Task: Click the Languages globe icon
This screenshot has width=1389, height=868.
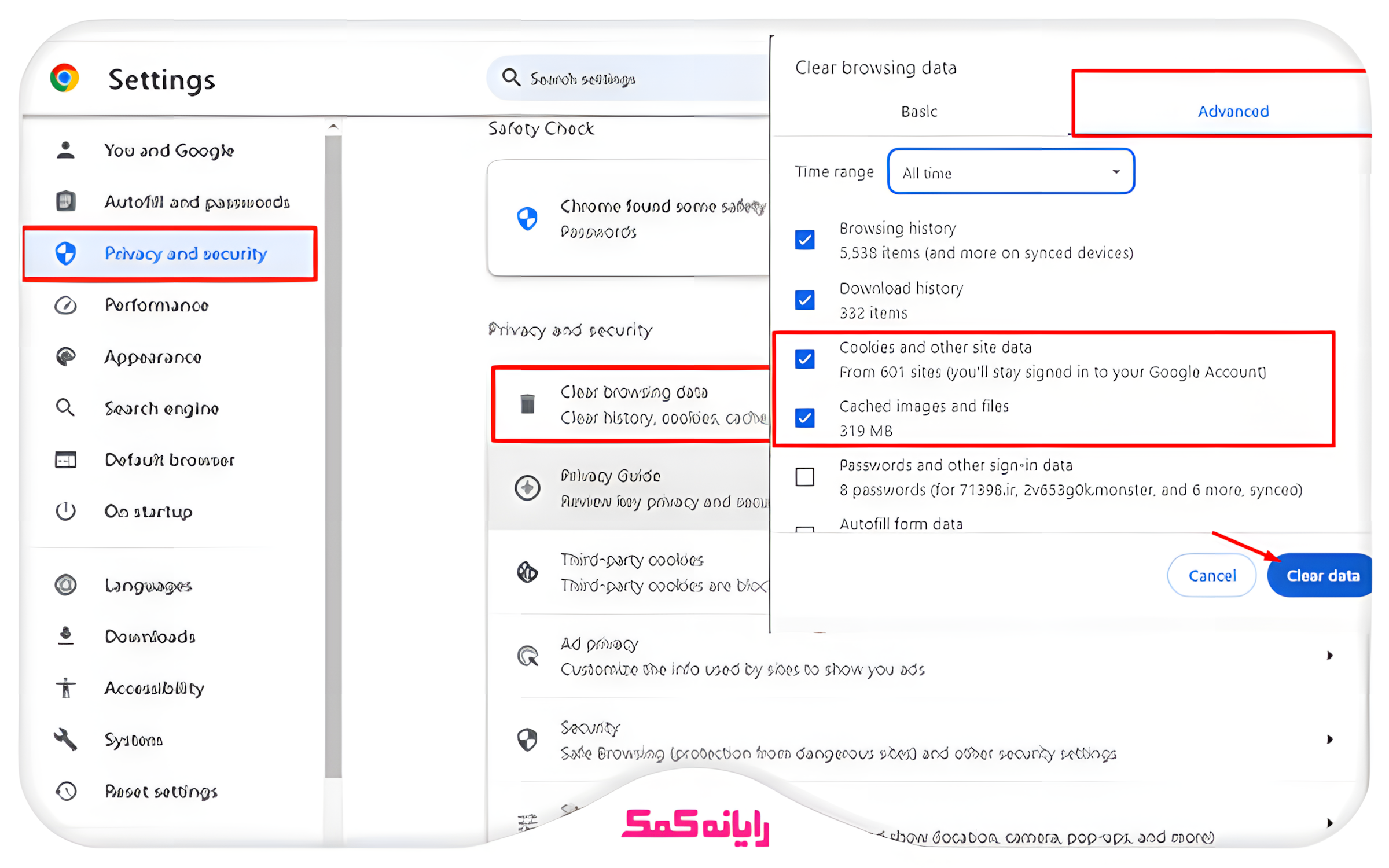Action: point(65,584)
